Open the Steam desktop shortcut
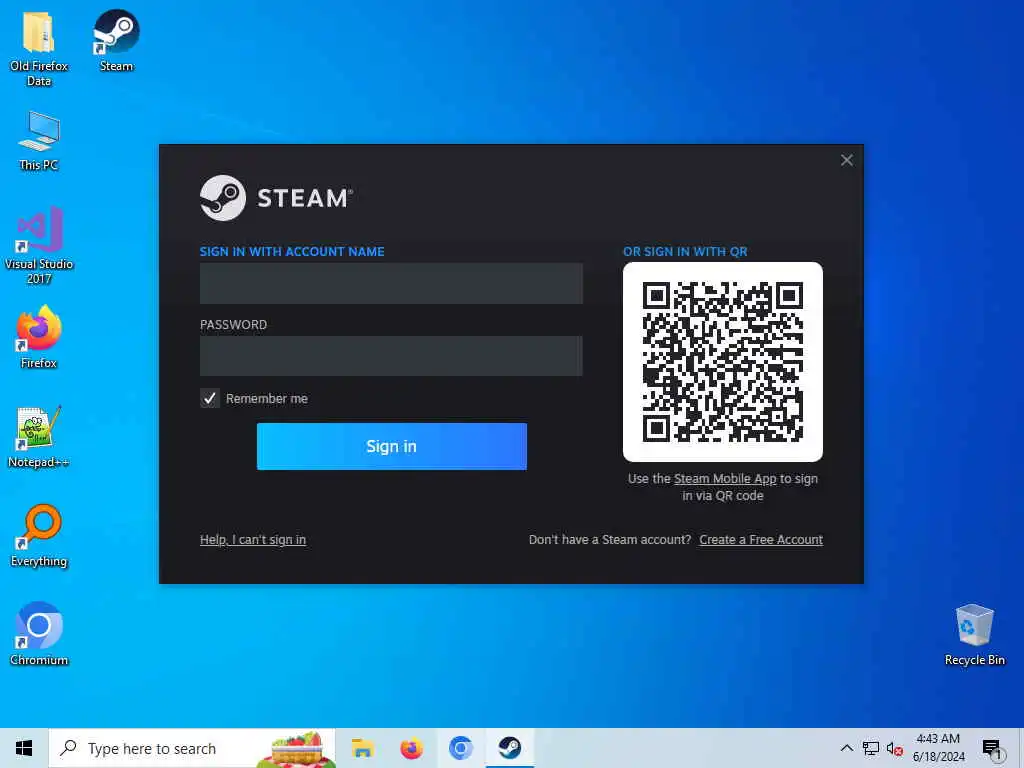The width and height of the screenshot is (1024, 768). pyautogui.click(x=116, y=40)
